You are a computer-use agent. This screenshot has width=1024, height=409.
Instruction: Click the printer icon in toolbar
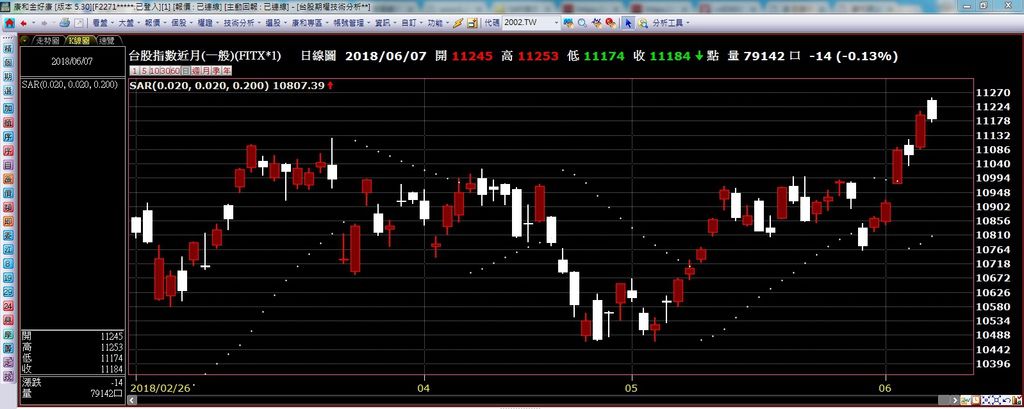click(64, 22)
